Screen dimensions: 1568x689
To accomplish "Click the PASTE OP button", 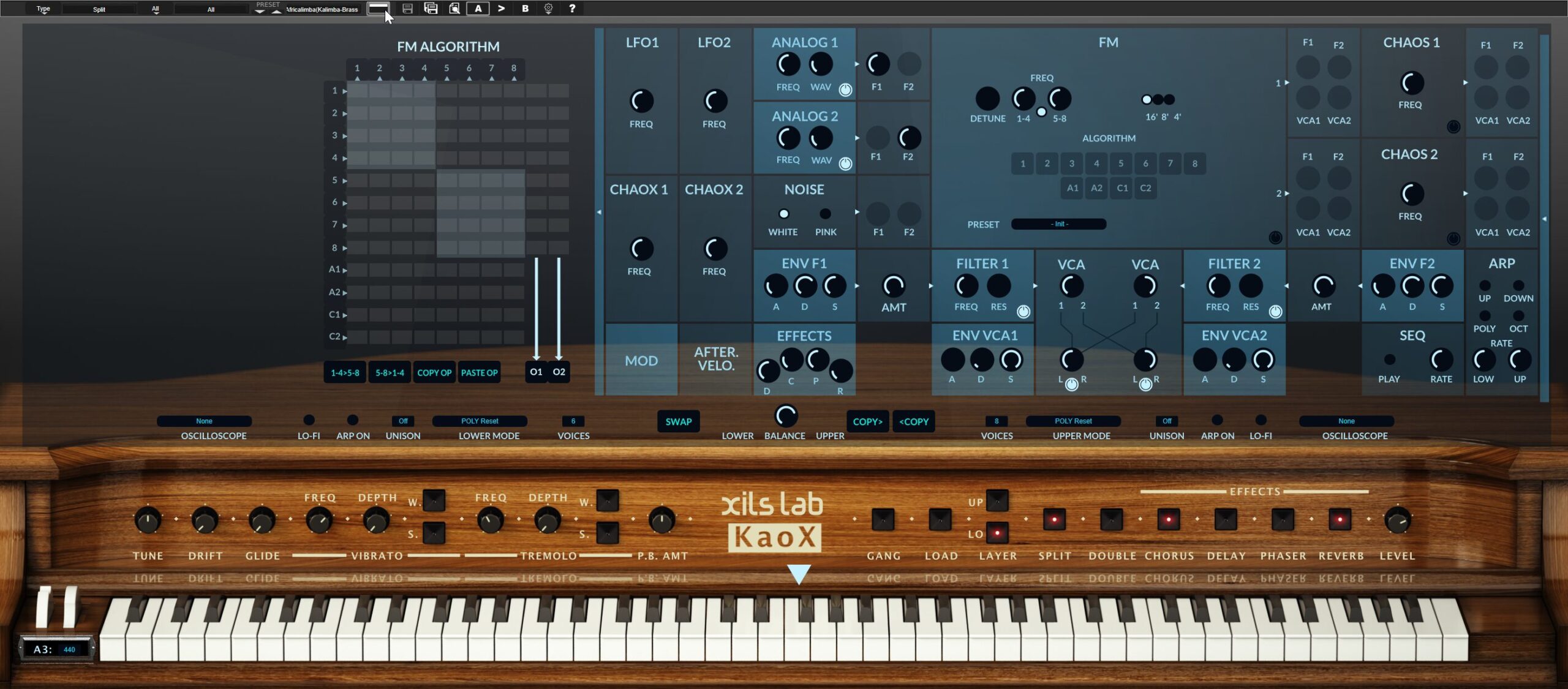I will point(479,372).
